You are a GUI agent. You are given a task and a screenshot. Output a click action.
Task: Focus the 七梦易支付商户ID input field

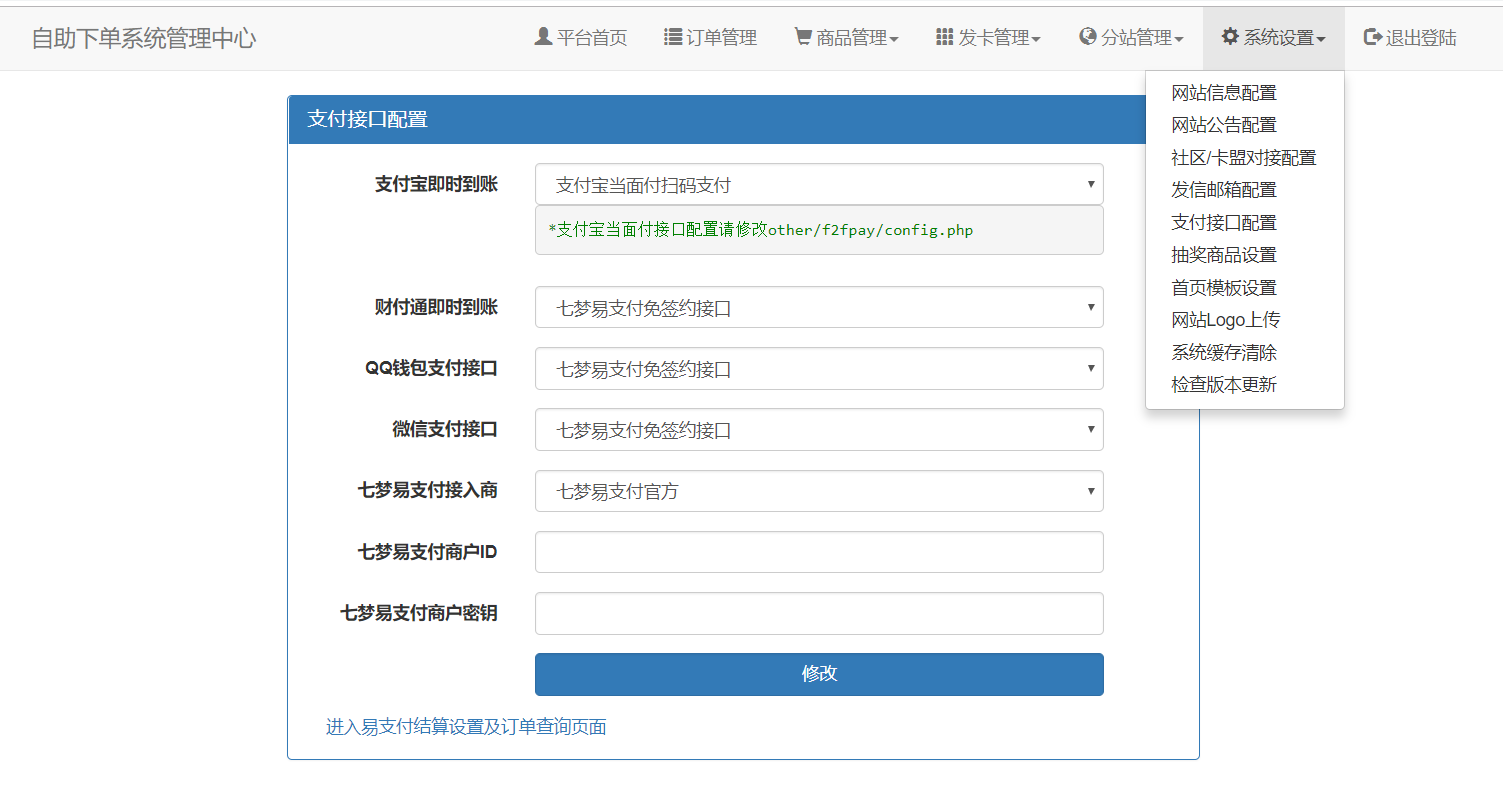(x=818, y=552)
